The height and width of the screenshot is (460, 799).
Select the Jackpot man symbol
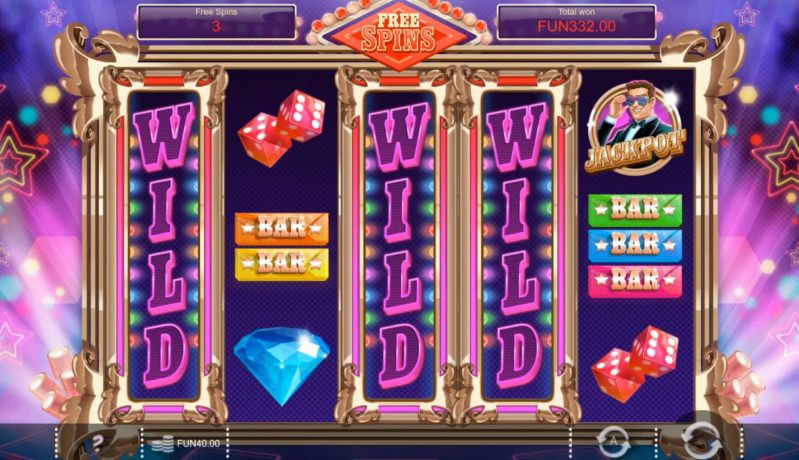tap(635, 127)
